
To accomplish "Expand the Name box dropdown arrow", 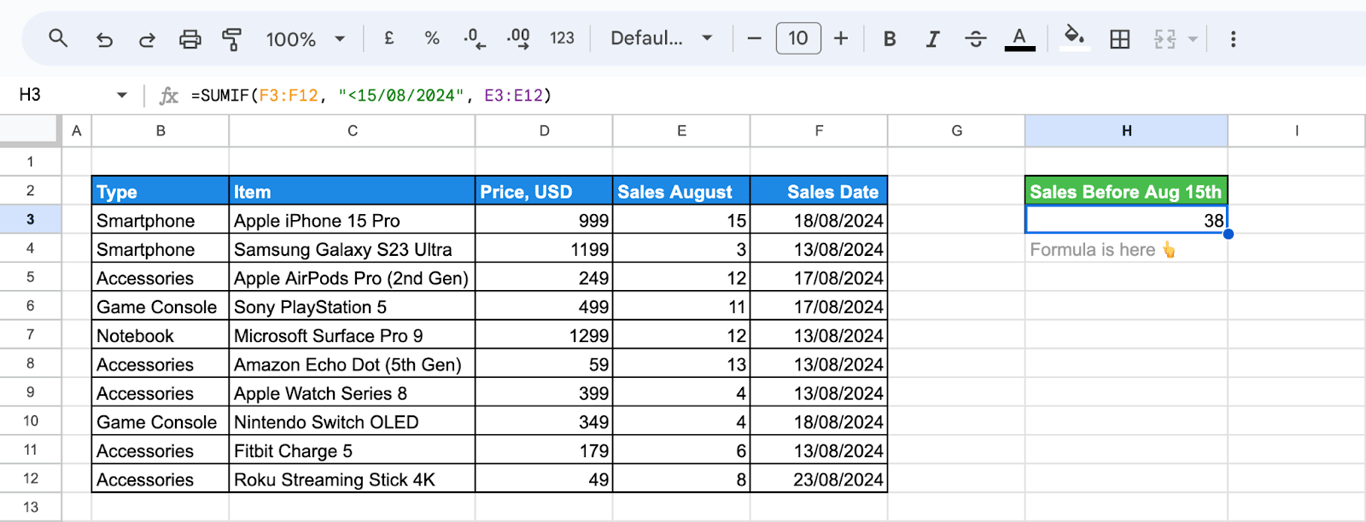I will tap(122, 95).
